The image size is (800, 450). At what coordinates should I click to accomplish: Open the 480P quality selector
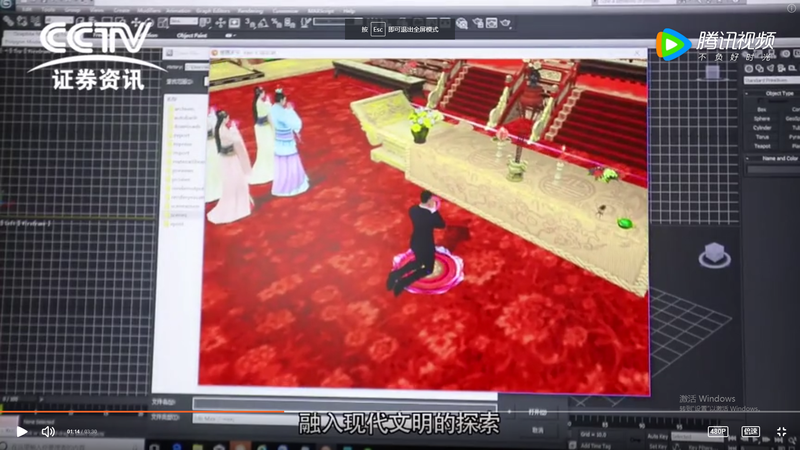pos(718,432)
